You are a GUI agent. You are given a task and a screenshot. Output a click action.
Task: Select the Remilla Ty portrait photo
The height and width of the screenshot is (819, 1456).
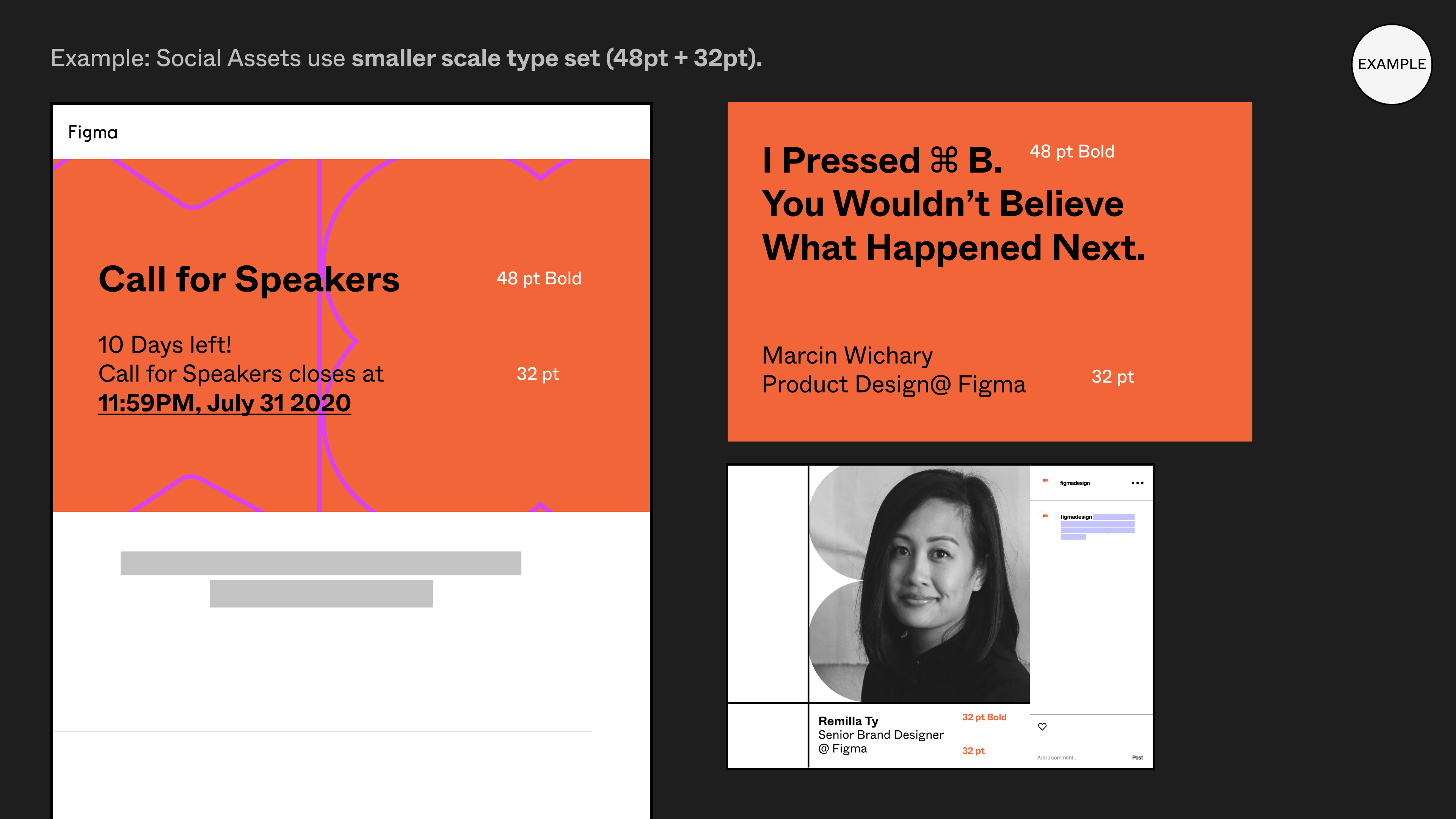(x=919, y=584)
